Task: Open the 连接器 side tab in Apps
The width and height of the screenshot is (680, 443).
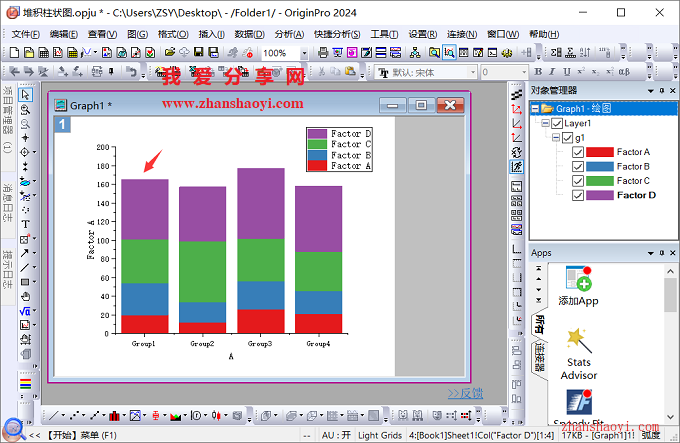Action: point(539,358)
